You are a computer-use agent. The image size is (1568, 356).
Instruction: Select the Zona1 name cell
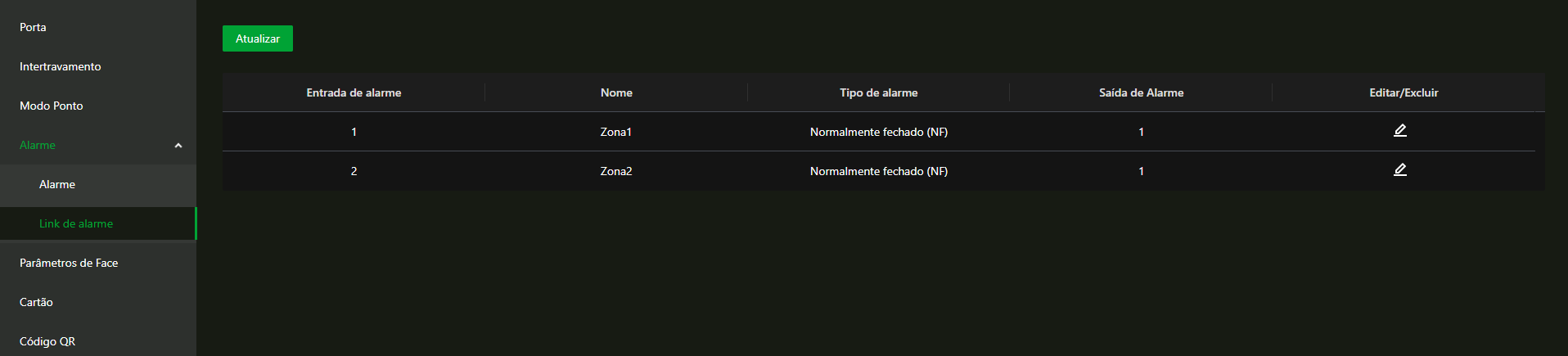coord(616,132)
